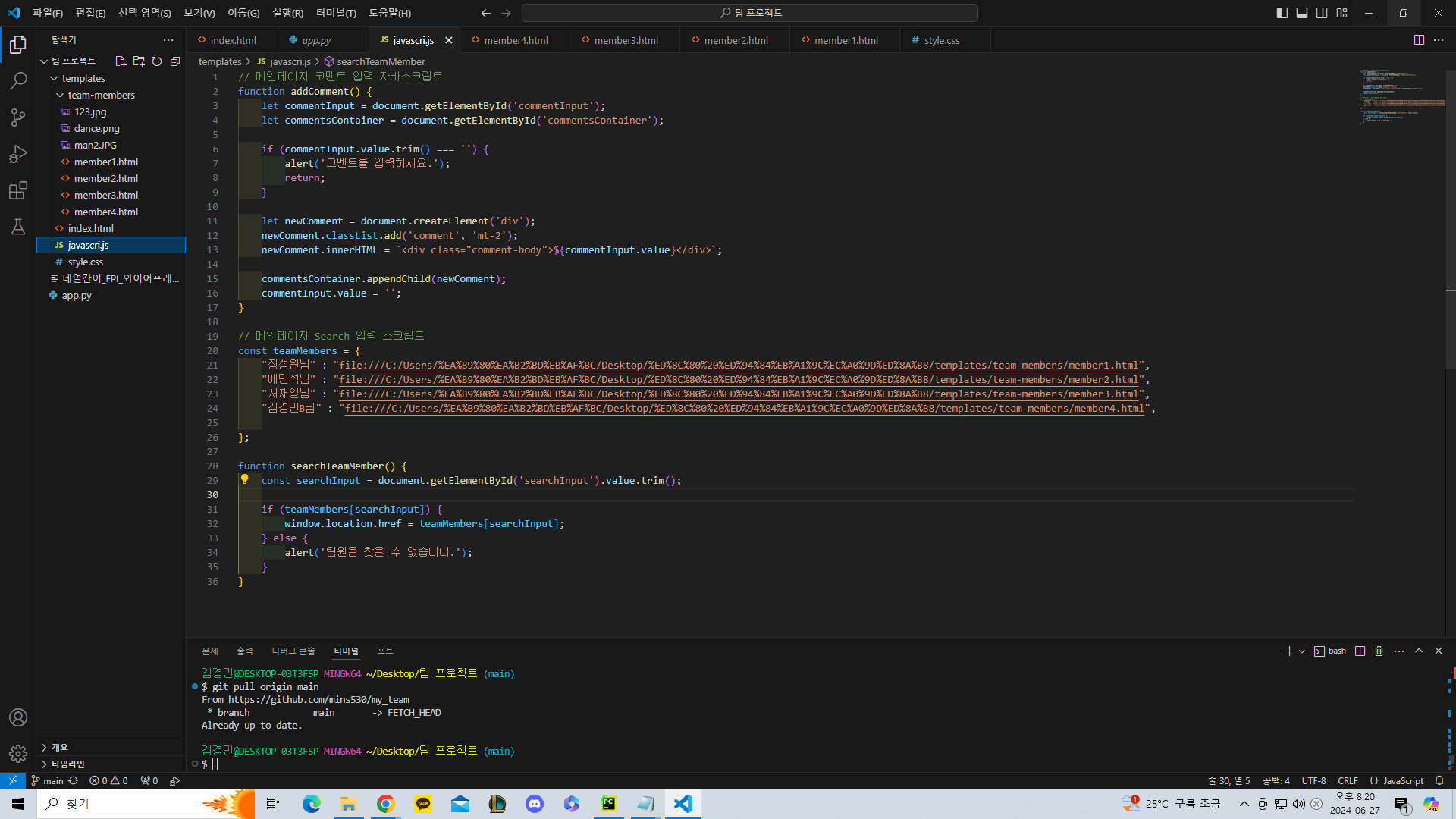This screenshot has width=1456, height=819.
Task: Click the split editor right icon
Action: 1419,40
